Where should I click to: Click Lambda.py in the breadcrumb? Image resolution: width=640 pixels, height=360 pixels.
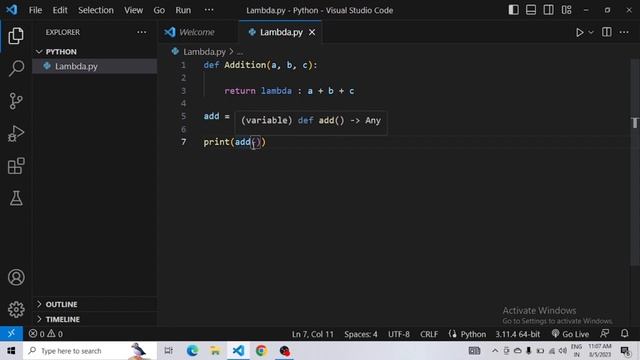(x=204, y=51)
